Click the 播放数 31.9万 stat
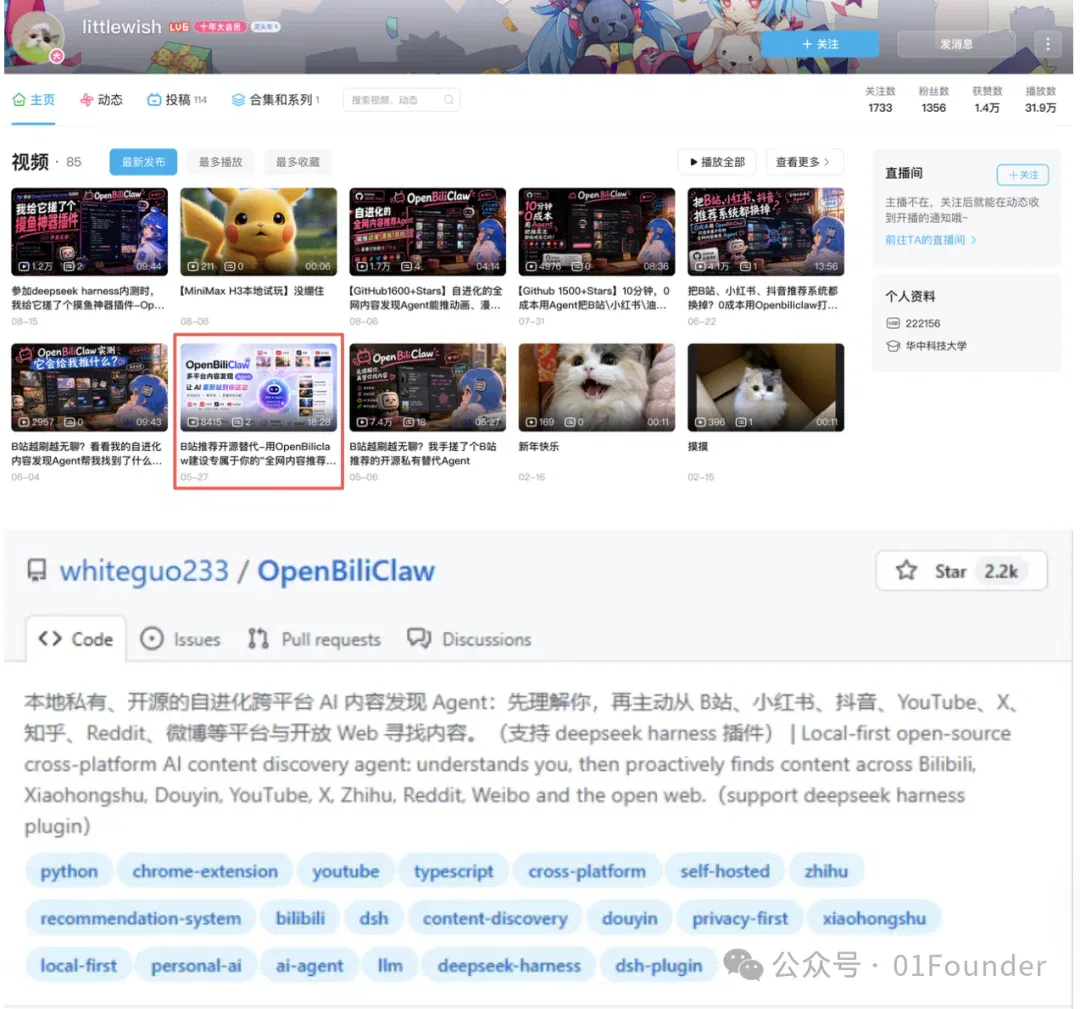This screenshot has height=1009, width=1080. (x=1040, y=100)
